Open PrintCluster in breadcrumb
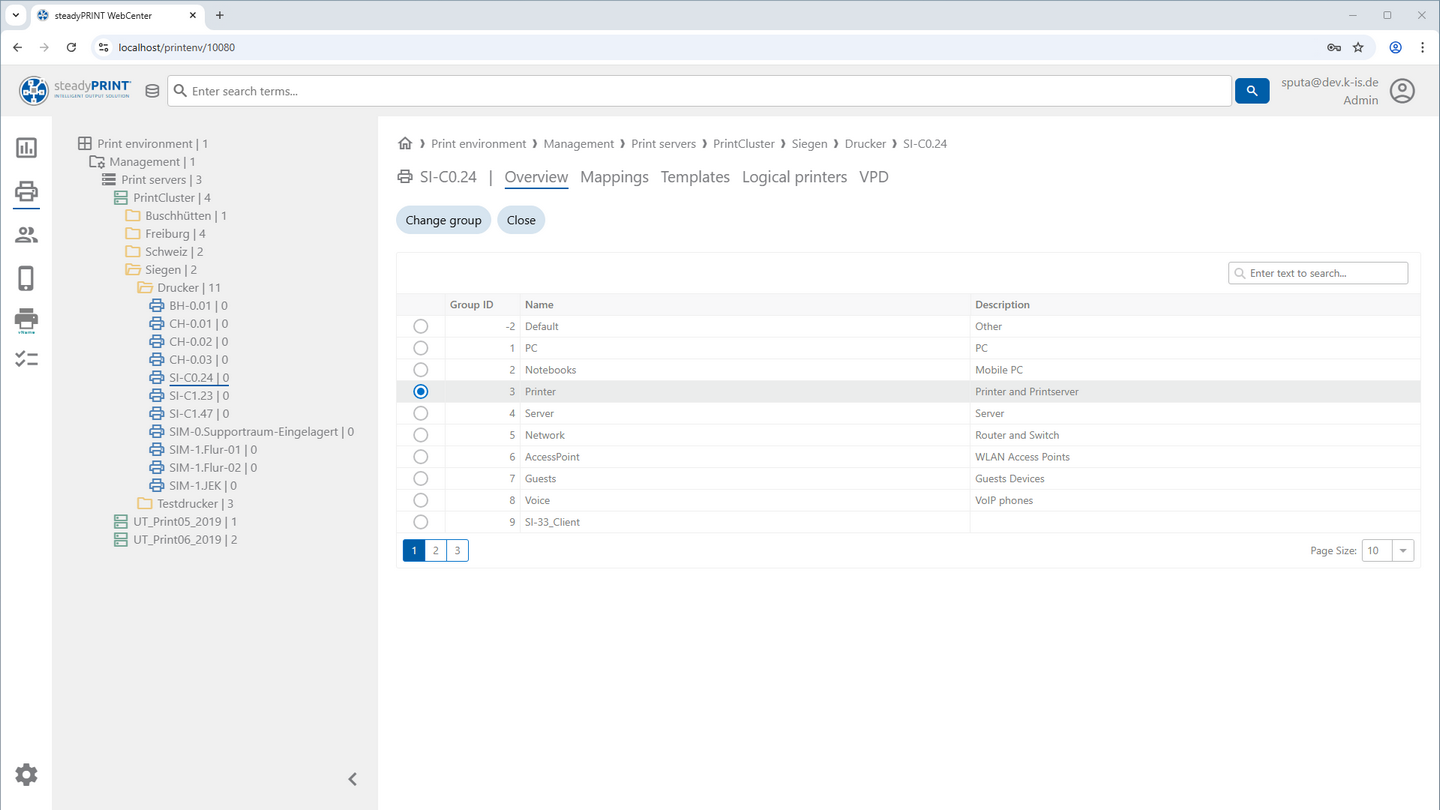This screenshot has height=810, width=1440. (x=744, y=144)
